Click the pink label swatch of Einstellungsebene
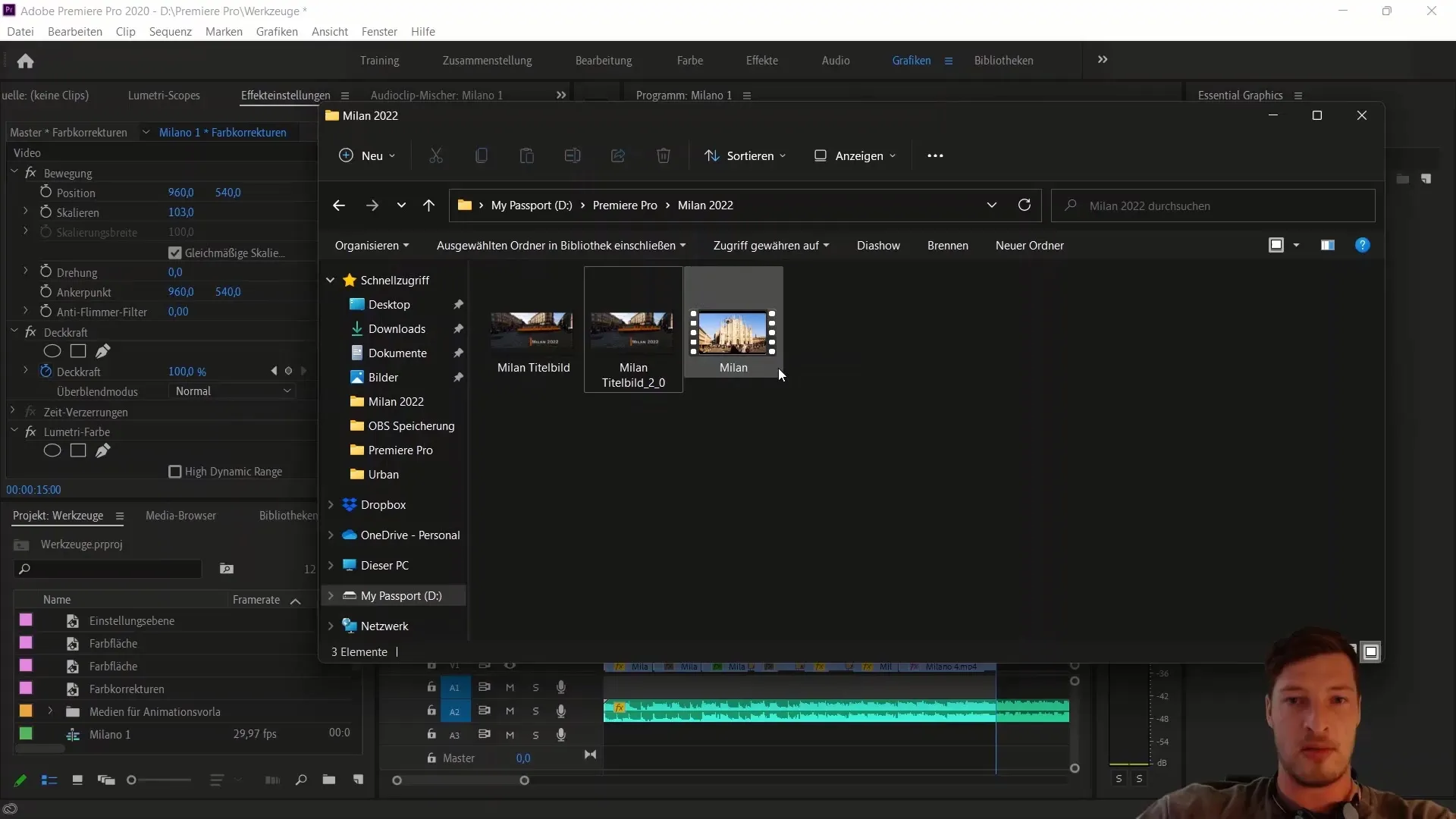Viewport: 1456px width, 819px height. (26, 620)
